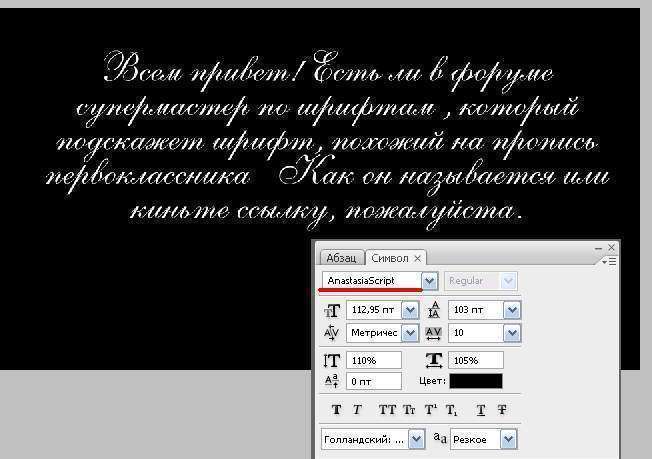Click the leading icon beside 103 пт

[436, 310]
